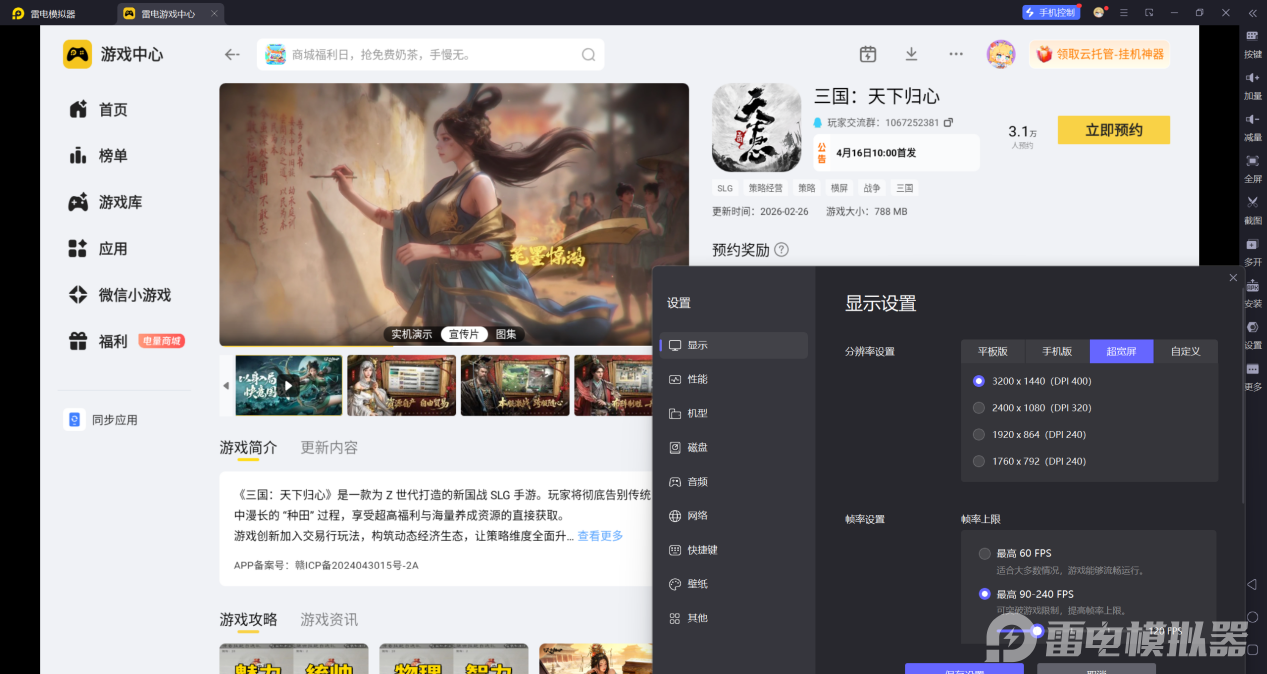Tap the Android back triangle button
Viewport: 1267px width, 674px height.
1252,584
